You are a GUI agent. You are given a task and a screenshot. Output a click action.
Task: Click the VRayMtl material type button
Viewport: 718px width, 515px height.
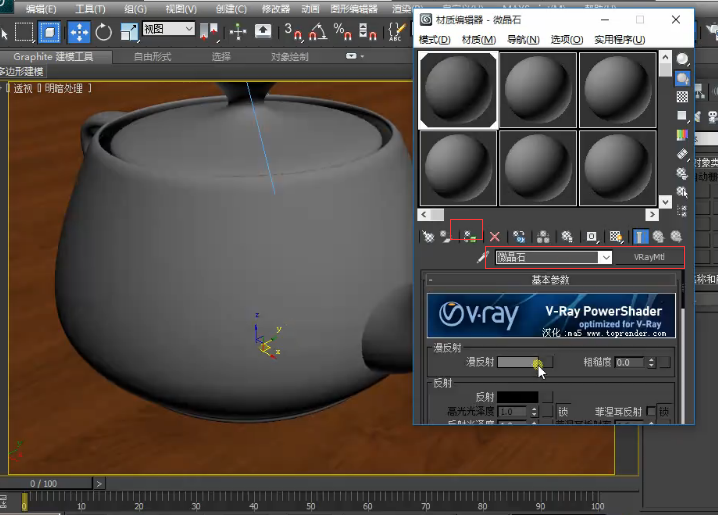click(x=649, y=258)
